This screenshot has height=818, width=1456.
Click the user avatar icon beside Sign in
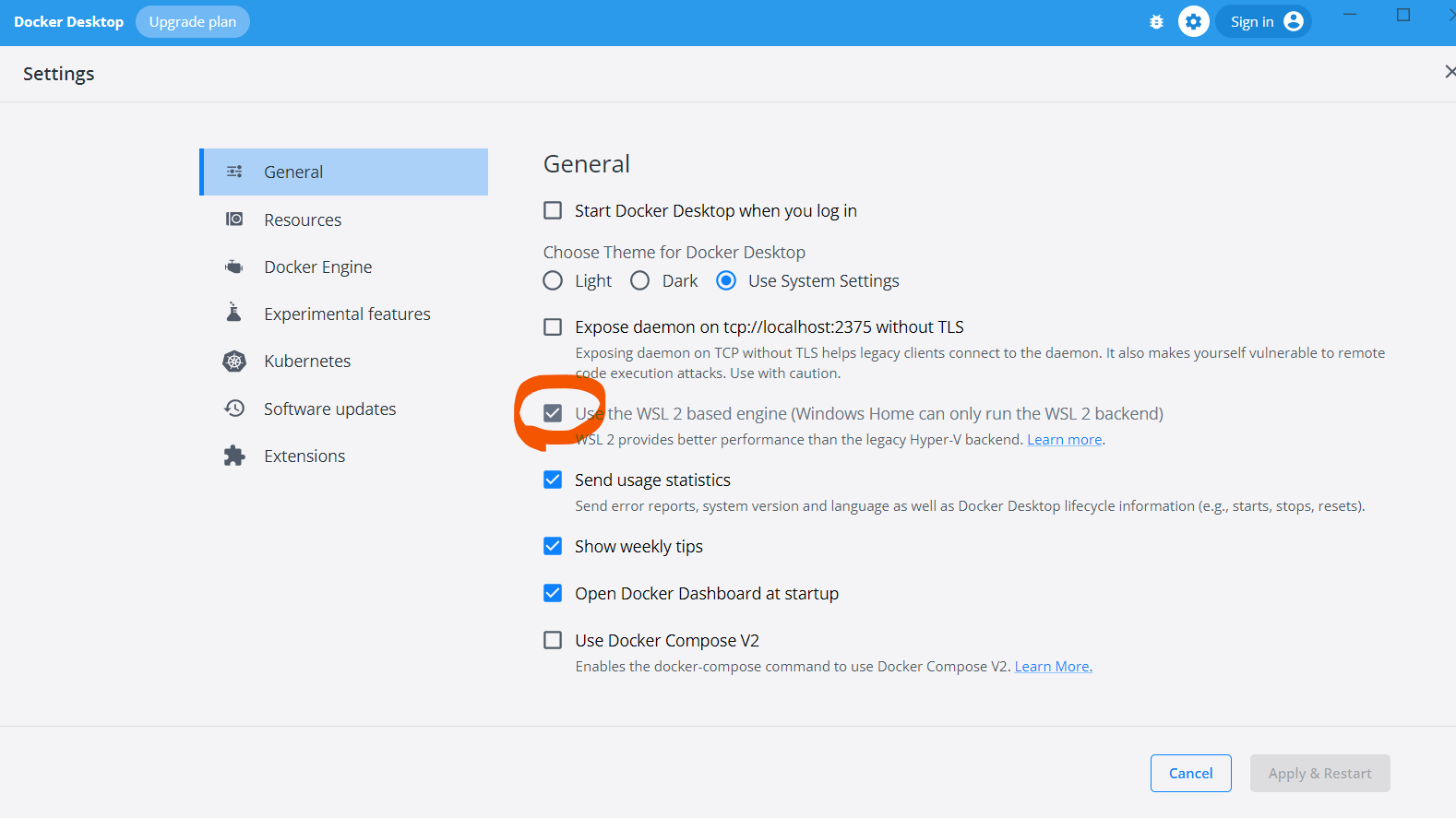1294,22
